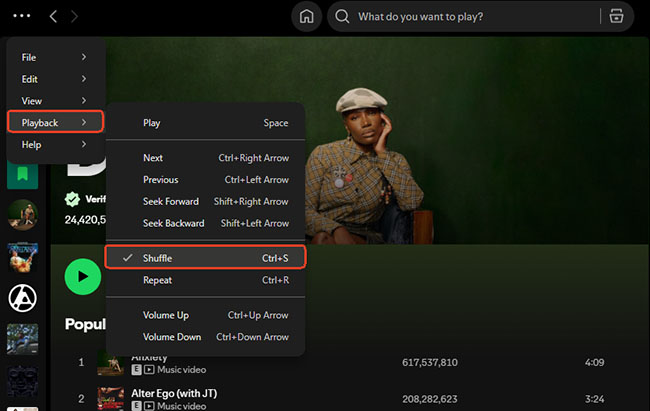
Task: Click the Ctrl+R shortcut label
Action: [x=276, y=280]
